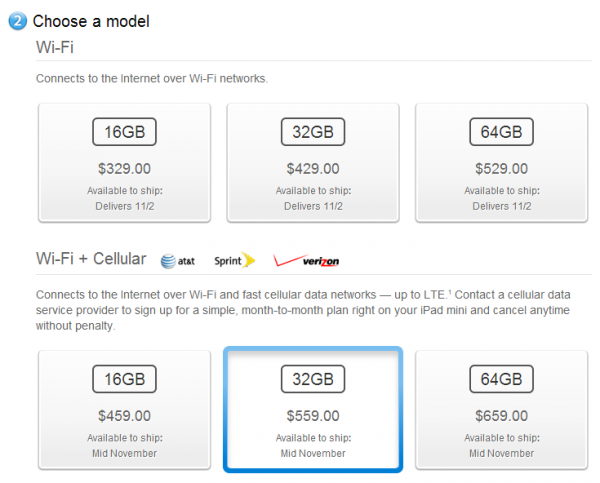The image size is (600, 483).
Task: Click the step 2 number badge
Action: 19,20
